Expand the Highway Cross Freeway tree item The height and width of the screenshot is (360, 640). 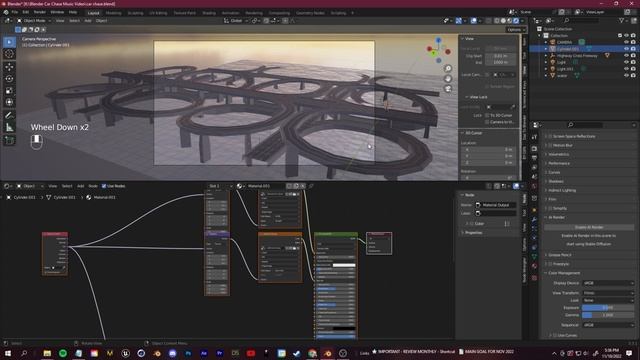(546, 56)
